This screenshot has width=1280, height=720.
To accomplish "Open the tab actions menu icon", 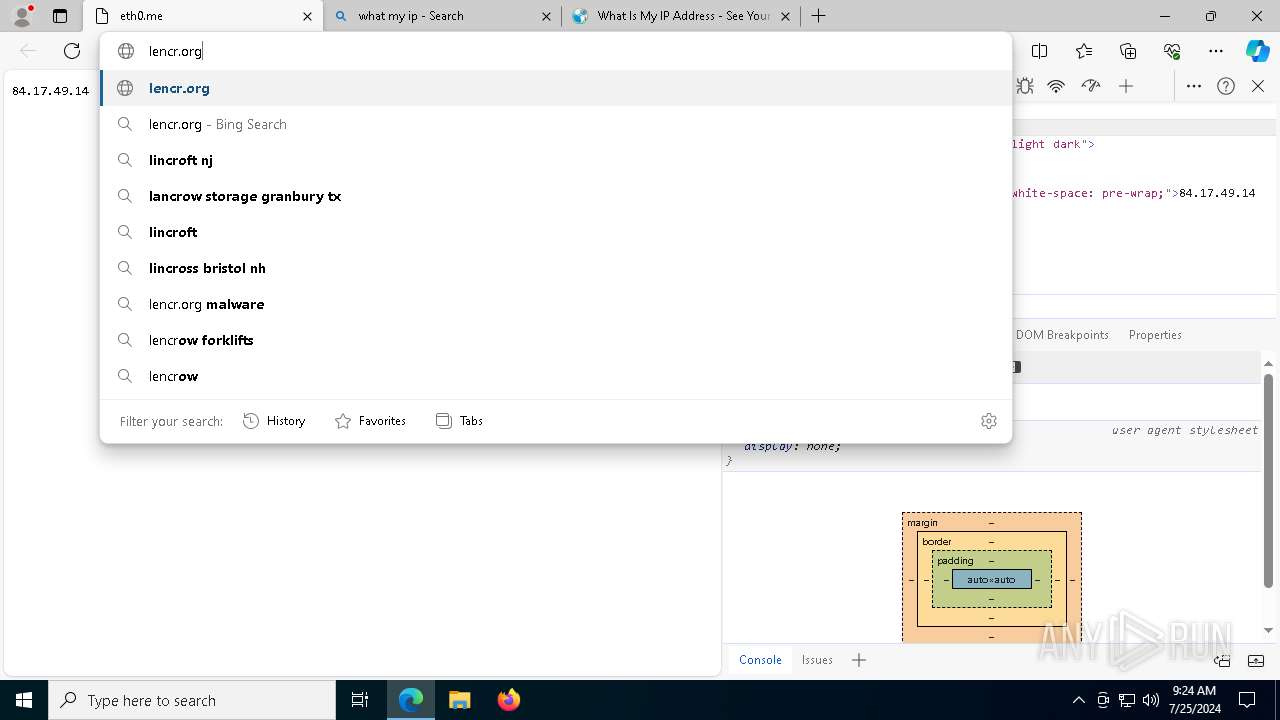I will 60,16.
